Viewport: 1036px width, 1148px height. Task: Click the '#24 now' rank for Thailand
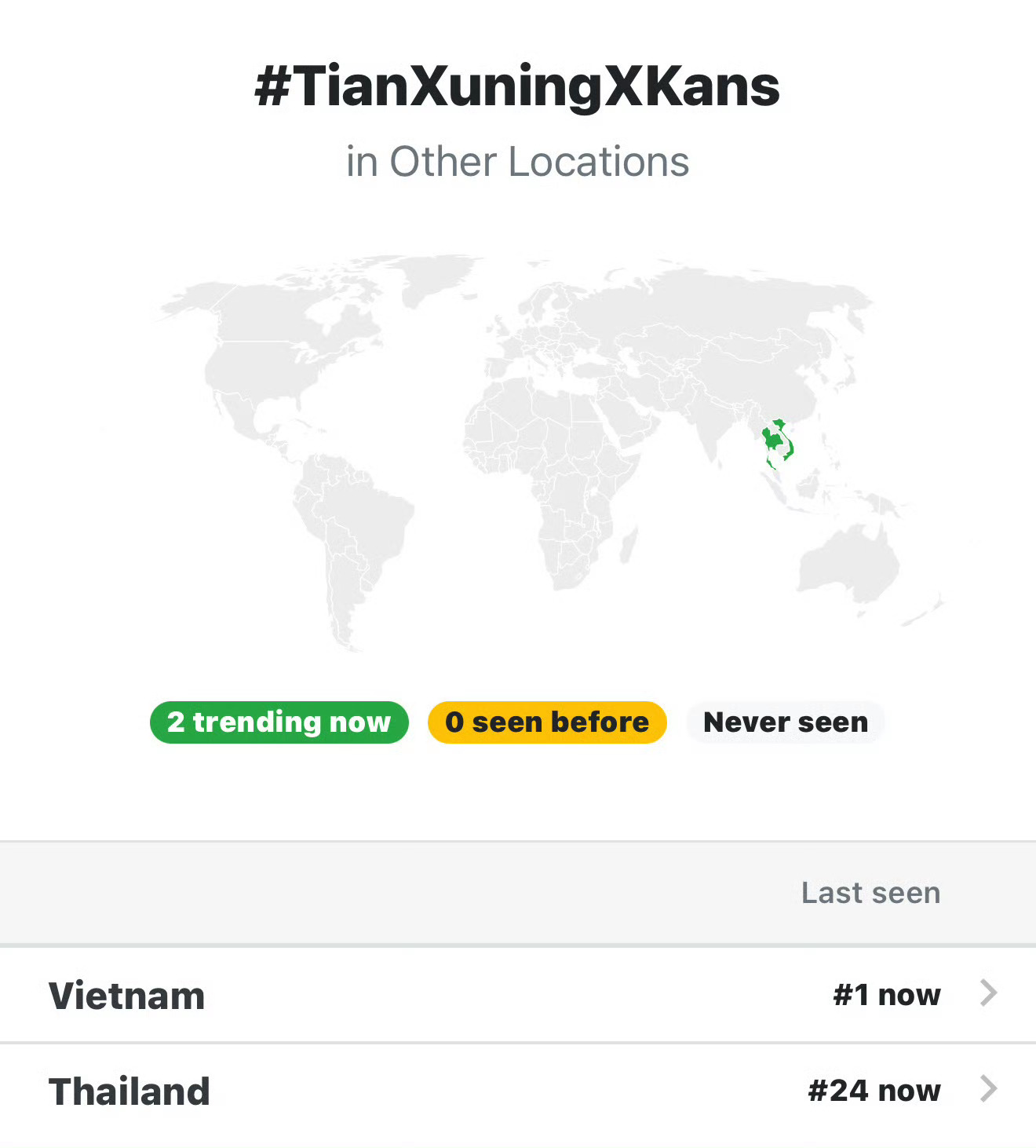click(x=874, y=1091)
